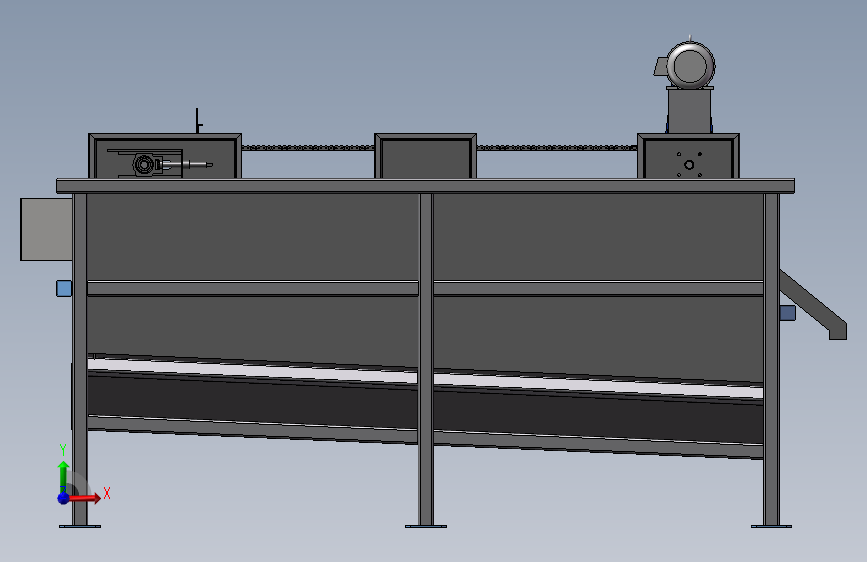Select the bearing unit inside left top housing

click(x=145, y=164)
